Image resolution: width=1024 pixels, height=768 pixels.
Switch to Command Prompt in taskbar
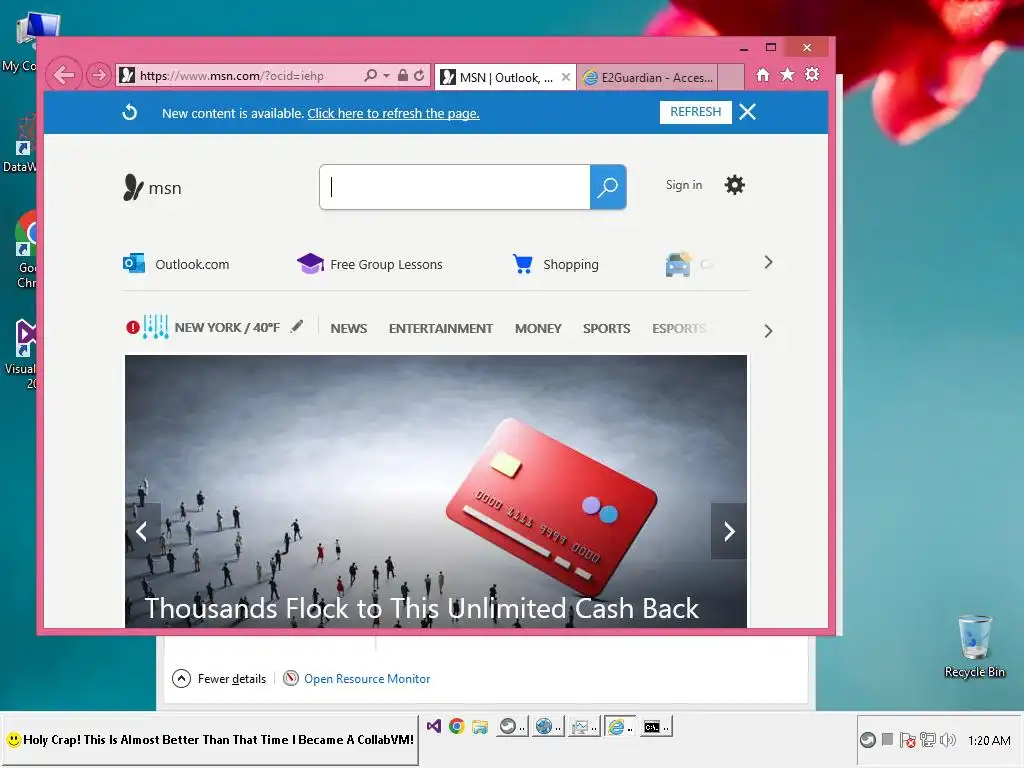655,726
